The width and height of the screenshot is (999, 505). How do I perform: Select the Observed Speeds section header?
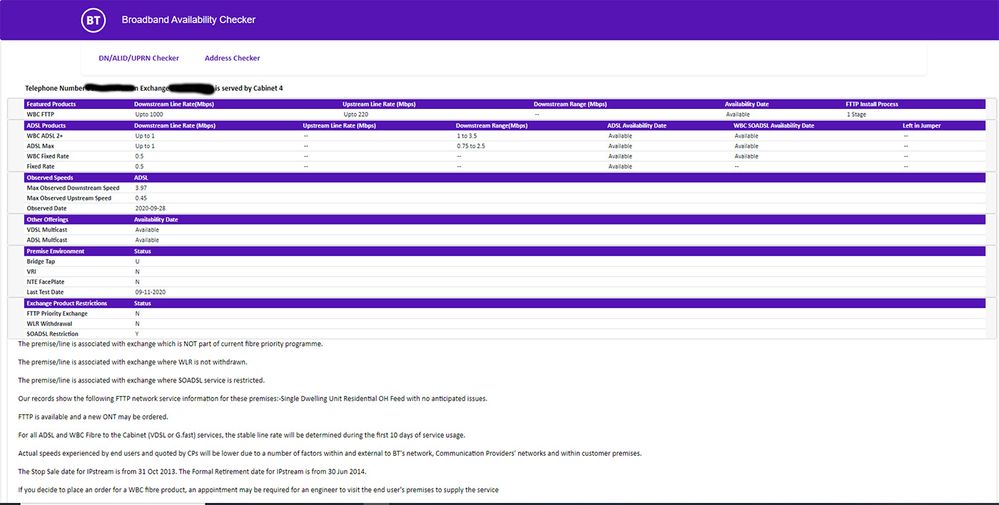pos(50,178)
